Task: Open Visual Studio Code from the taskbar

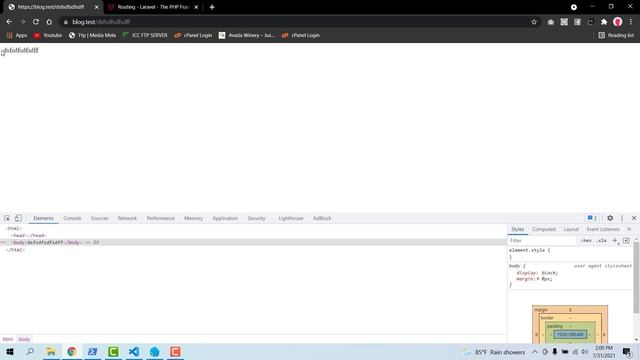Action: 134,352
